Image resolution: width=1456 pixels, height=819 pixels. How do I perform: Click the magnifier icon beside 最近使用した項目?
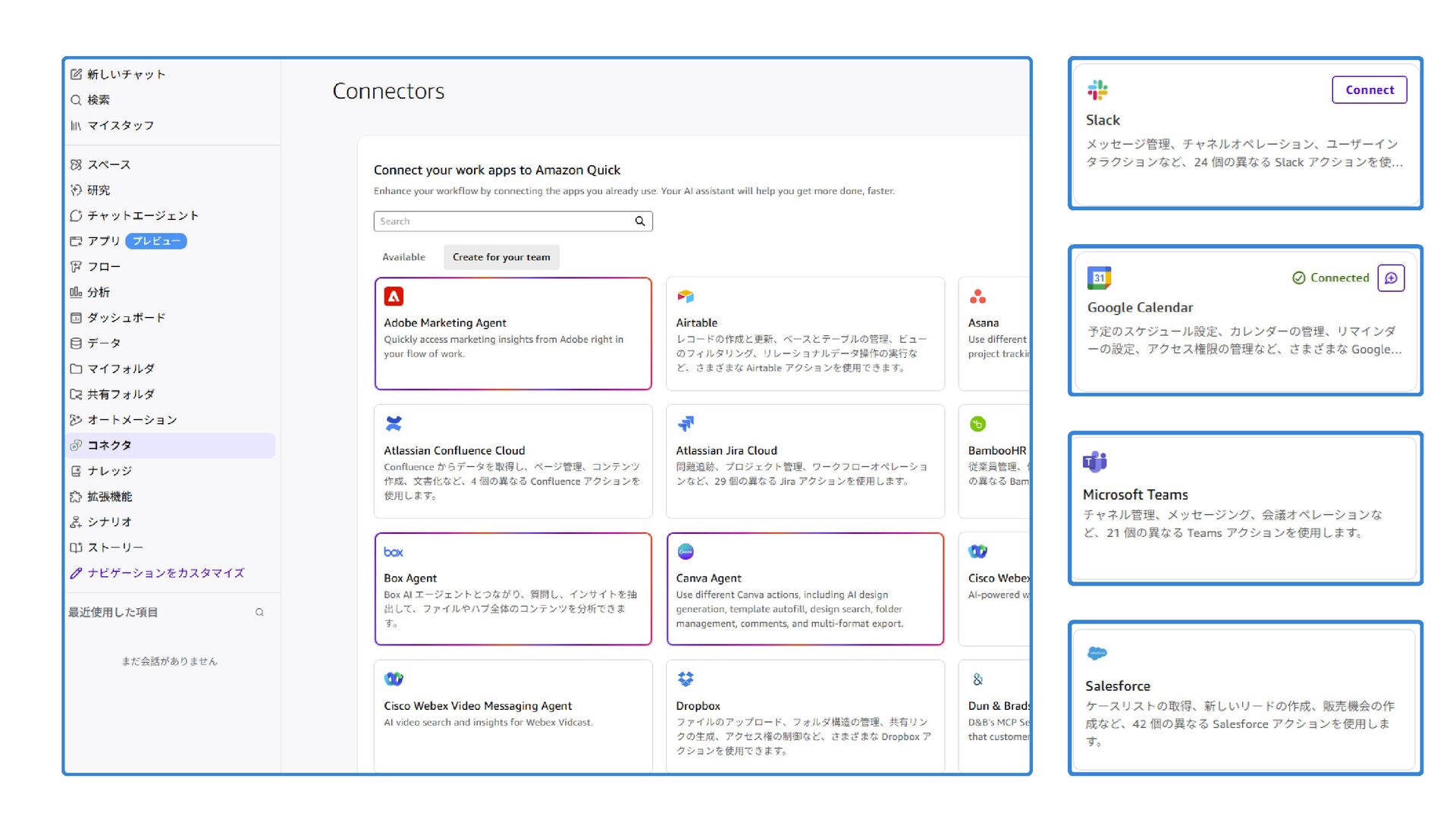(259, 613)
